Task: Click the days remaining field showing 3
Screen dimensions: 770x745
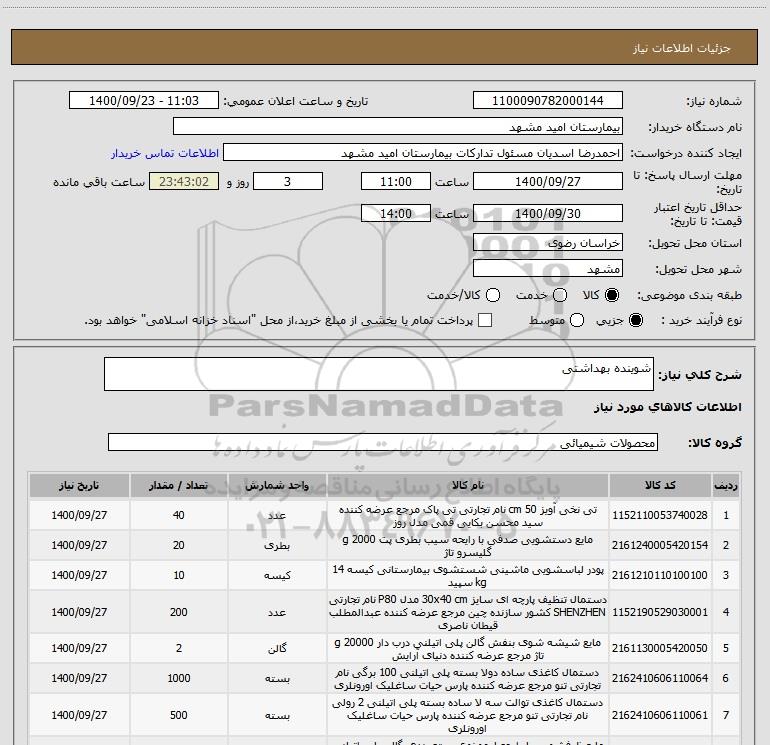Action: [x=288, y=182]
